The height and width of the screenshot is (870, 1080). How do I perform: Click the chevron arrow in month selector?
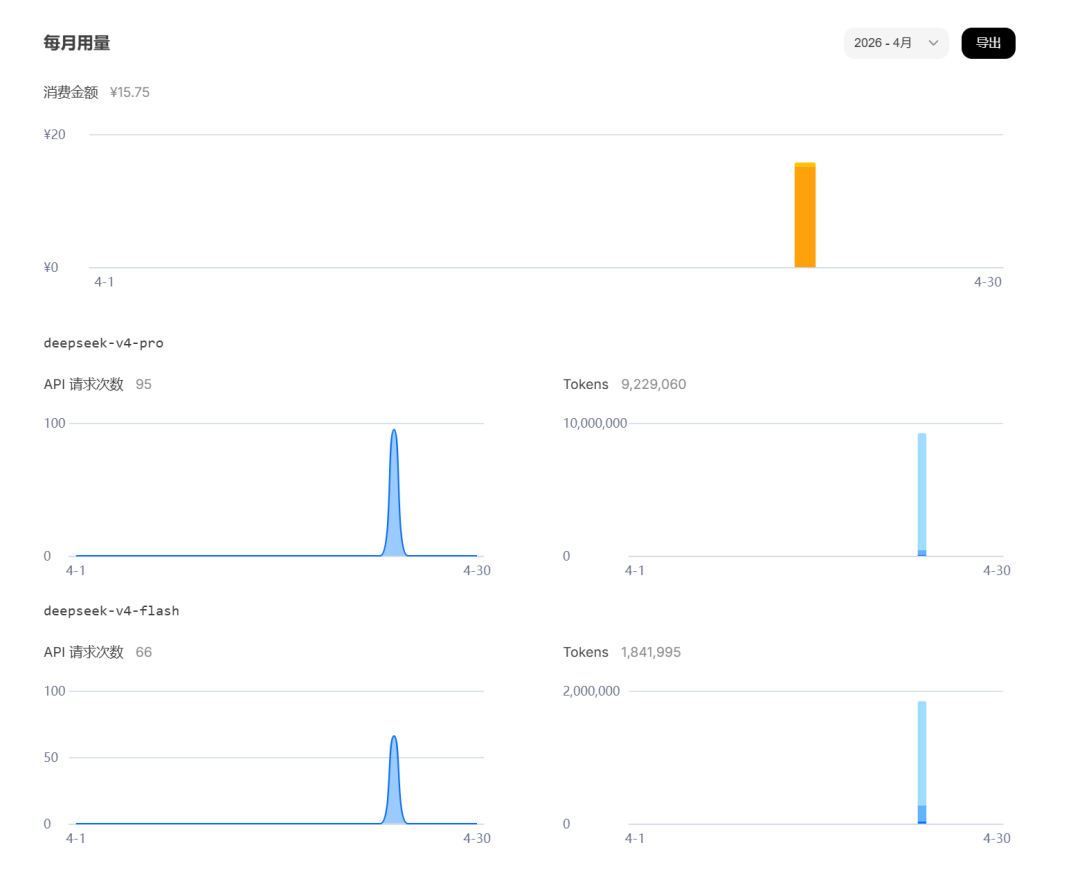tap(933, 43)
